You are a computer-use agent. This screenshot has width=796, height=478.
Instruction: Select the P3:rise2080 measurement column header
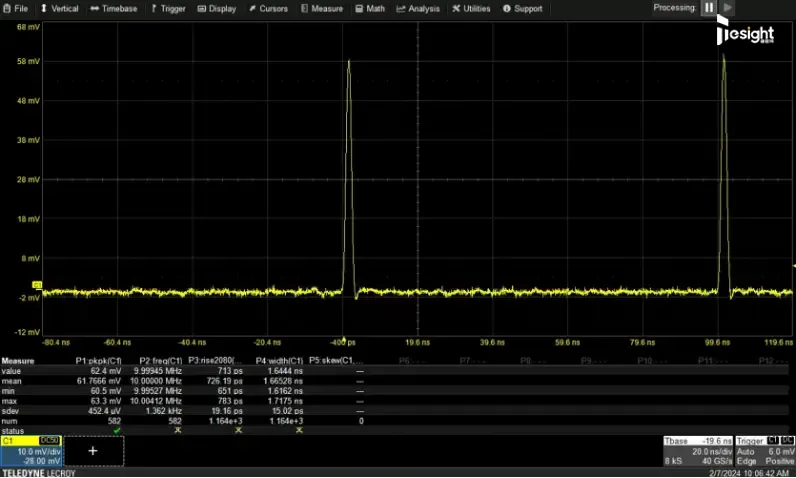pos(215,361)
